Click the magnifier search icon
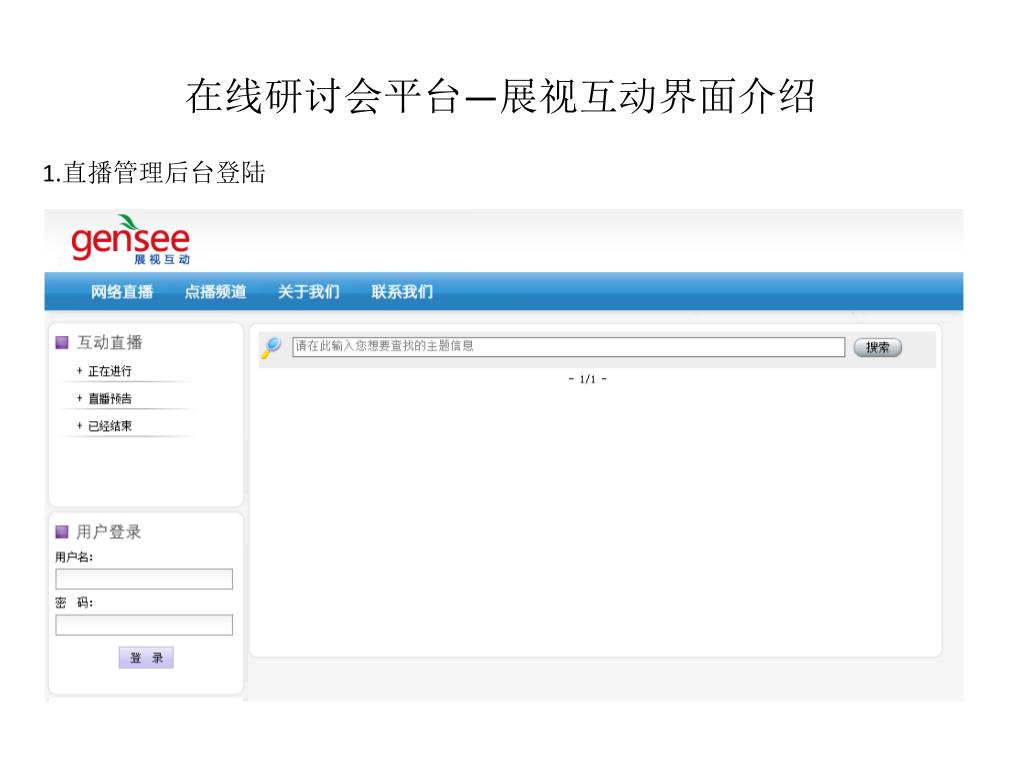Image resolution: width=1024 pixels, height=768 pixels. point(271,347)
